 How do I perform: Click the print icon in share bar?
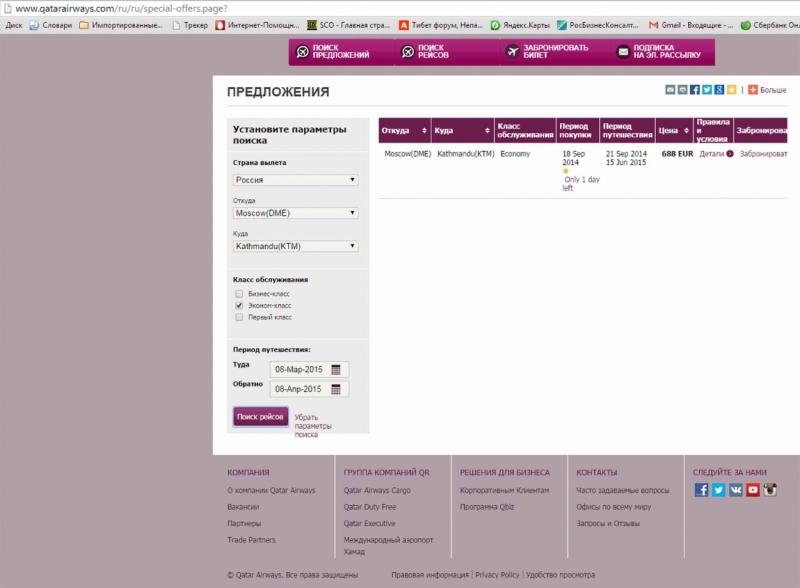point(682,90)
